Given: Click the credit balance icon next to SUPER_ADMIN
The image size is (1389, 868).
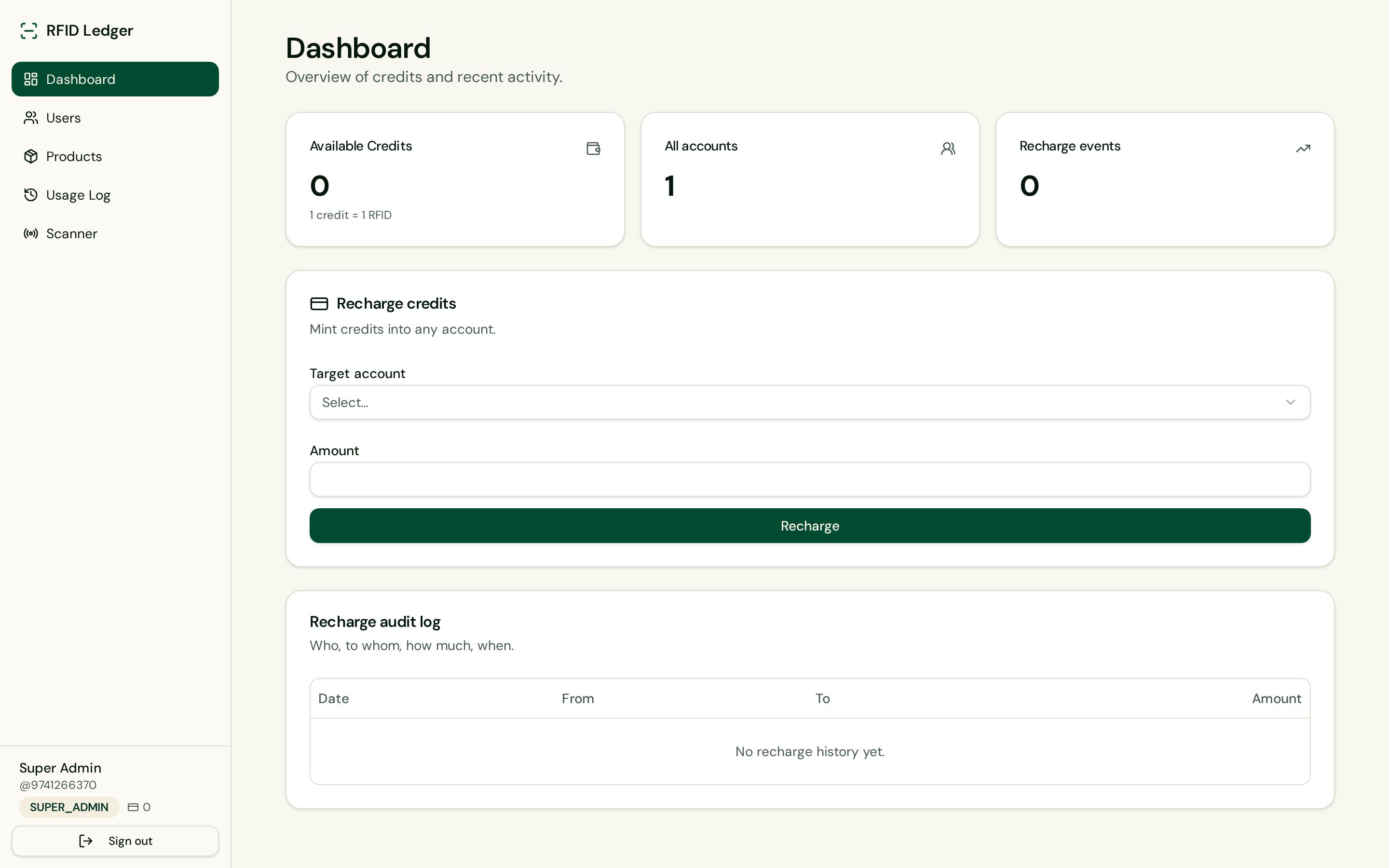Looking at the screenshot, I should [x=133, y=807].
